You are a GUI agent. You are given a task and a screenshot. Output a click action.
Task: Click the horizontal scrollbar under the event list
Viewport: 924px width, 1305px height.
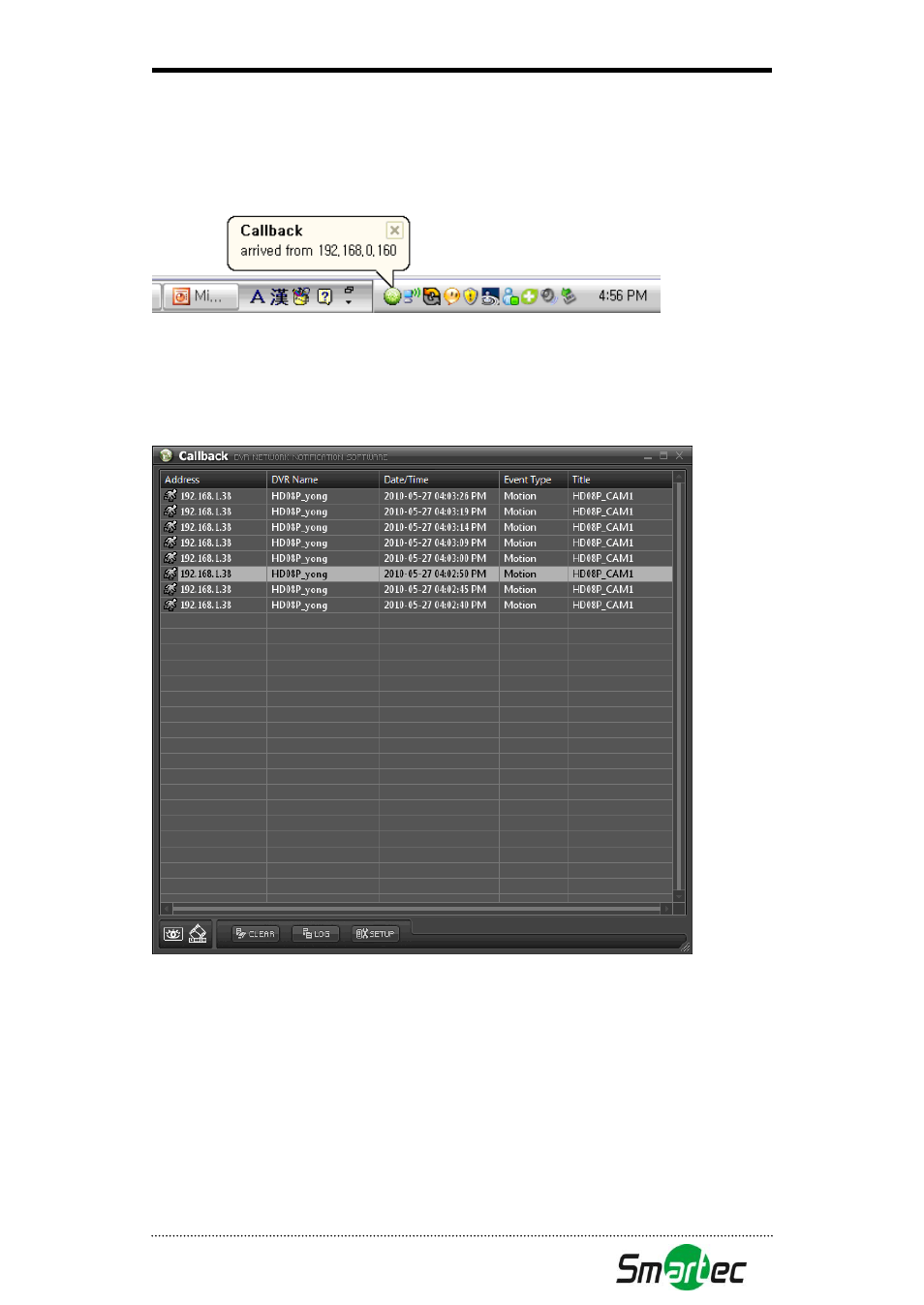pos(416,909)
